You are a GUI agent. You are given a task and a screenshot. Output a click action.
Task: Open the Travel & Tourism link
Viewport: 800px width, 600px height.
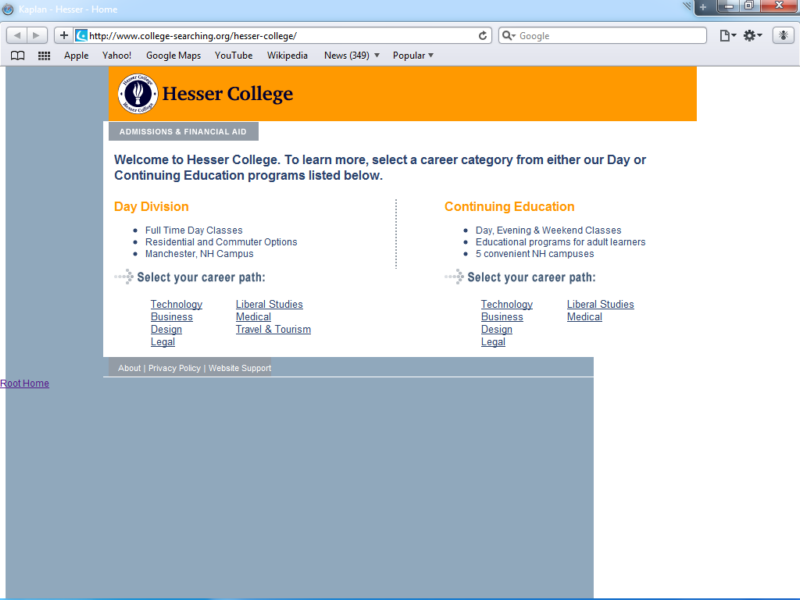[273, 330]
